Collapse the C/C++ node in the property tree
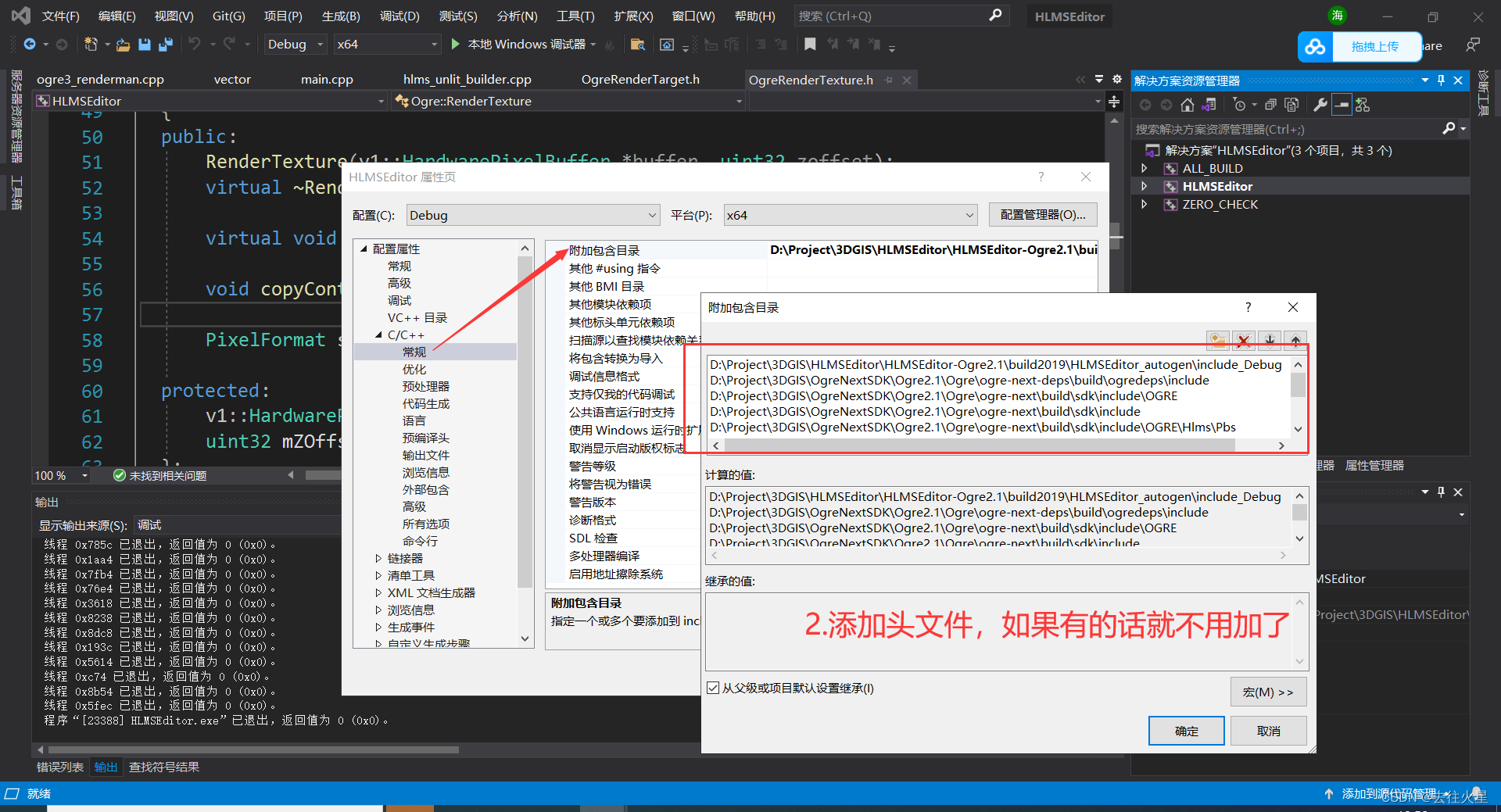The width and height of the screenshot is (1501, 812). 378,334
